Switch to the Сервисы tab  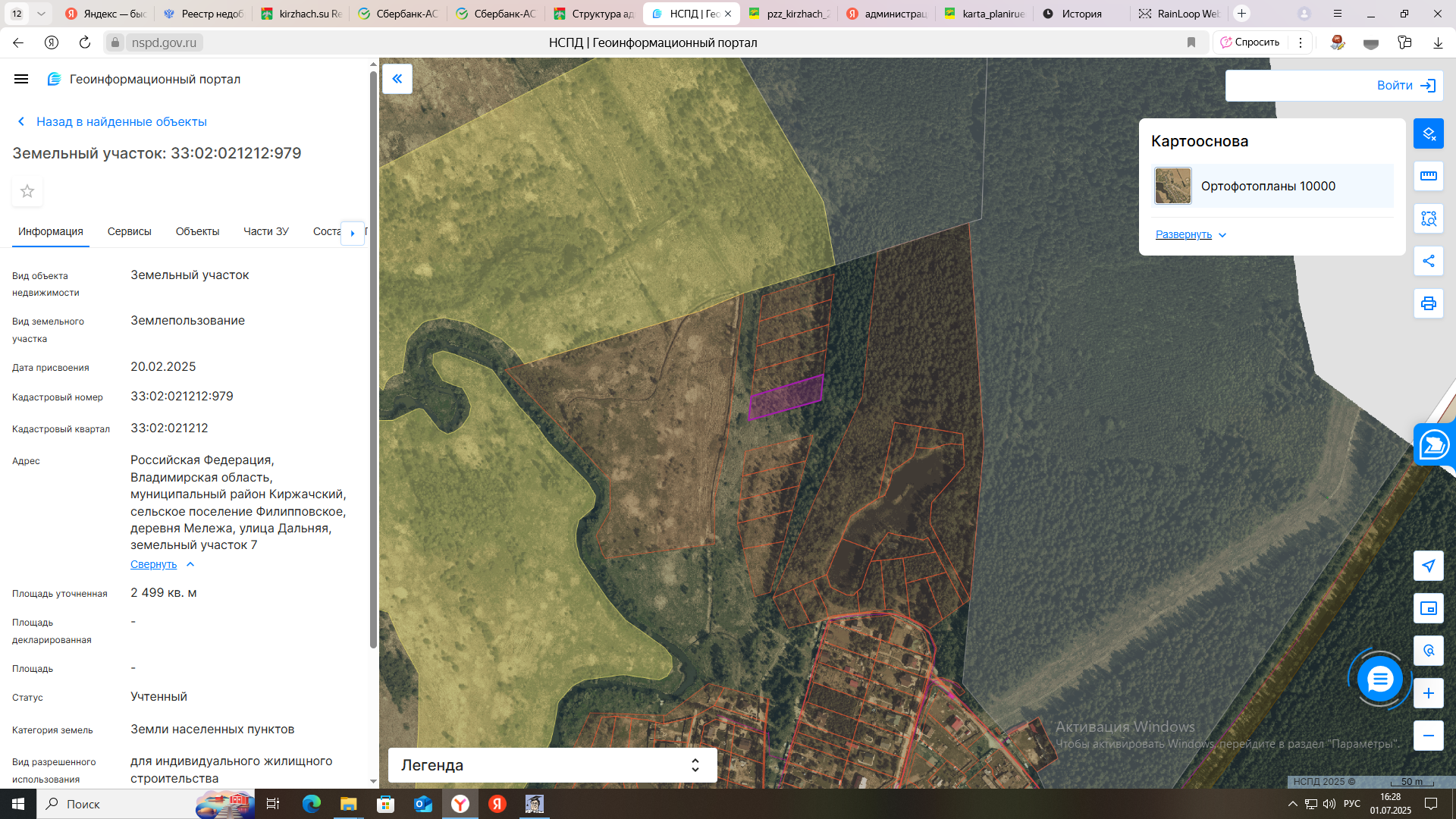point(129,231)
